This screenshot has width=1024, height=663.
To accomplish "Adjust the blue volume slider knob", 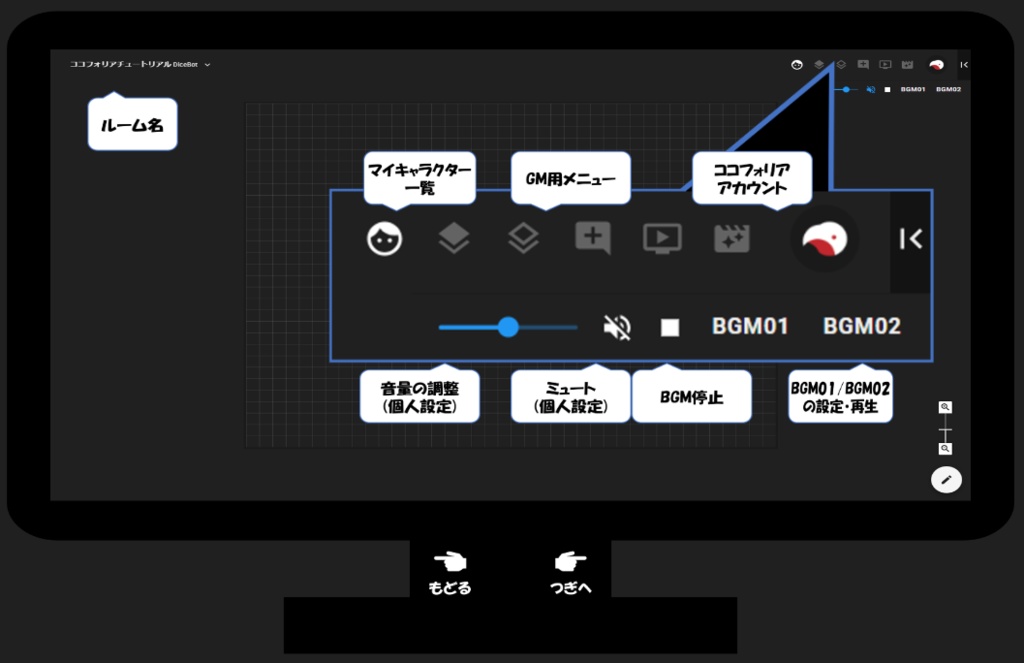I will pyautogui.click(x=509, y=327).
